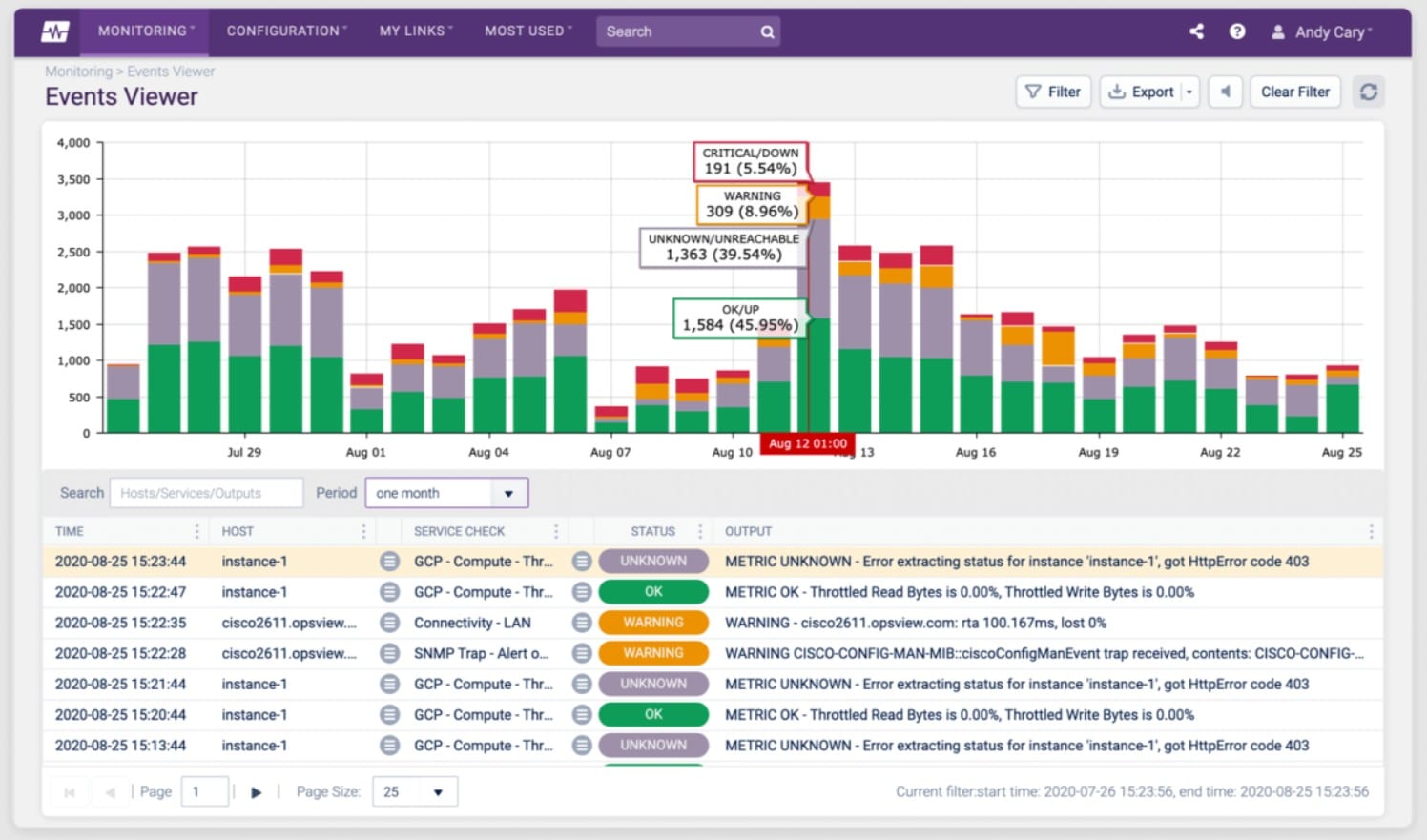
Task: Click the Opsview logo in navbar
Action: (54, 31)
